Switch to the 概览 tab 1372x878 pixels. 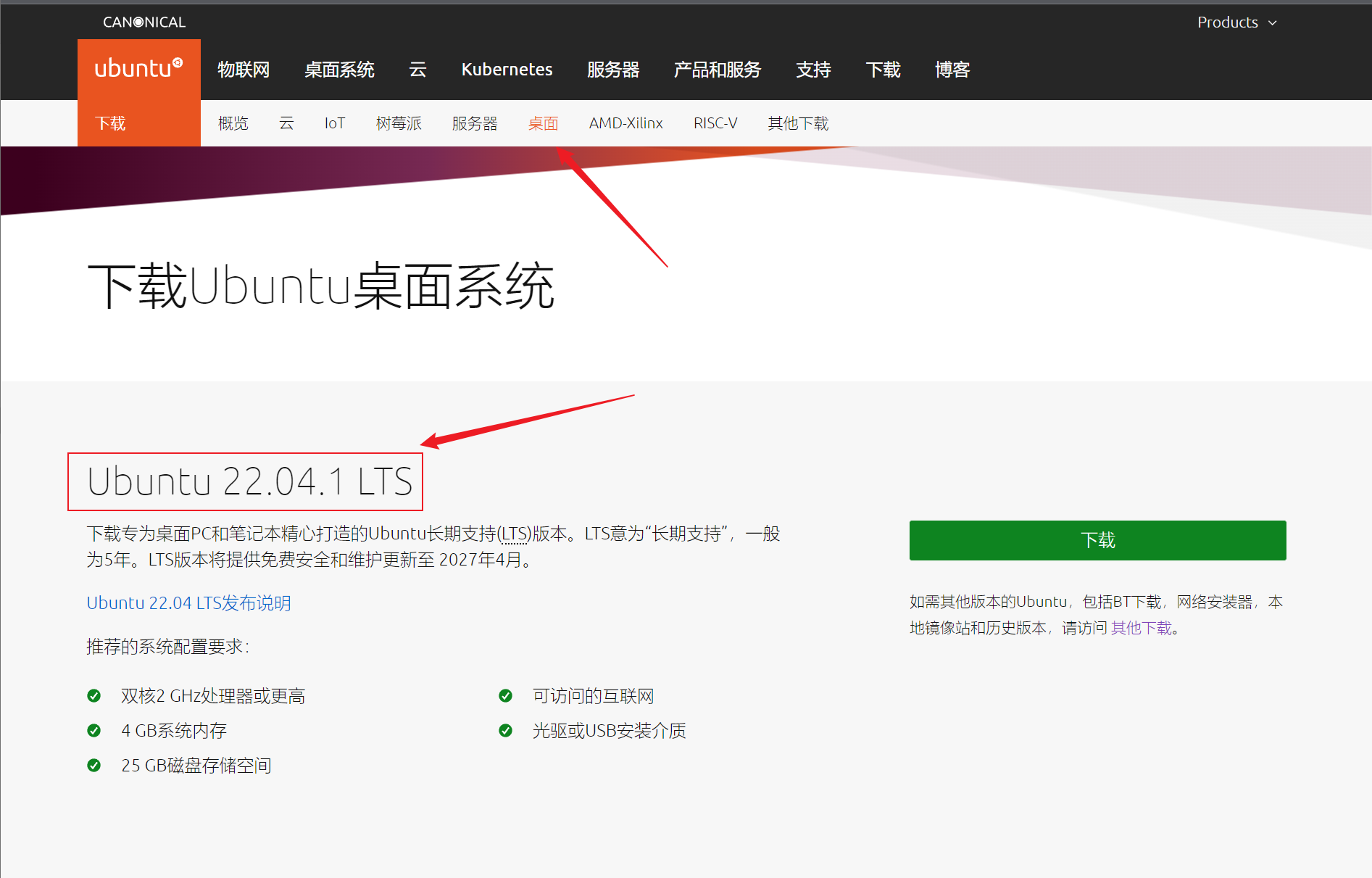pos(233,123)
